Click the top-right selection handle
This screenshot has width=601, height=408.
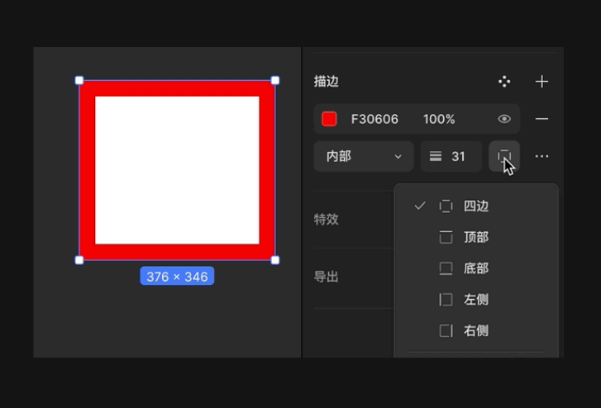[x=275, y=80]
